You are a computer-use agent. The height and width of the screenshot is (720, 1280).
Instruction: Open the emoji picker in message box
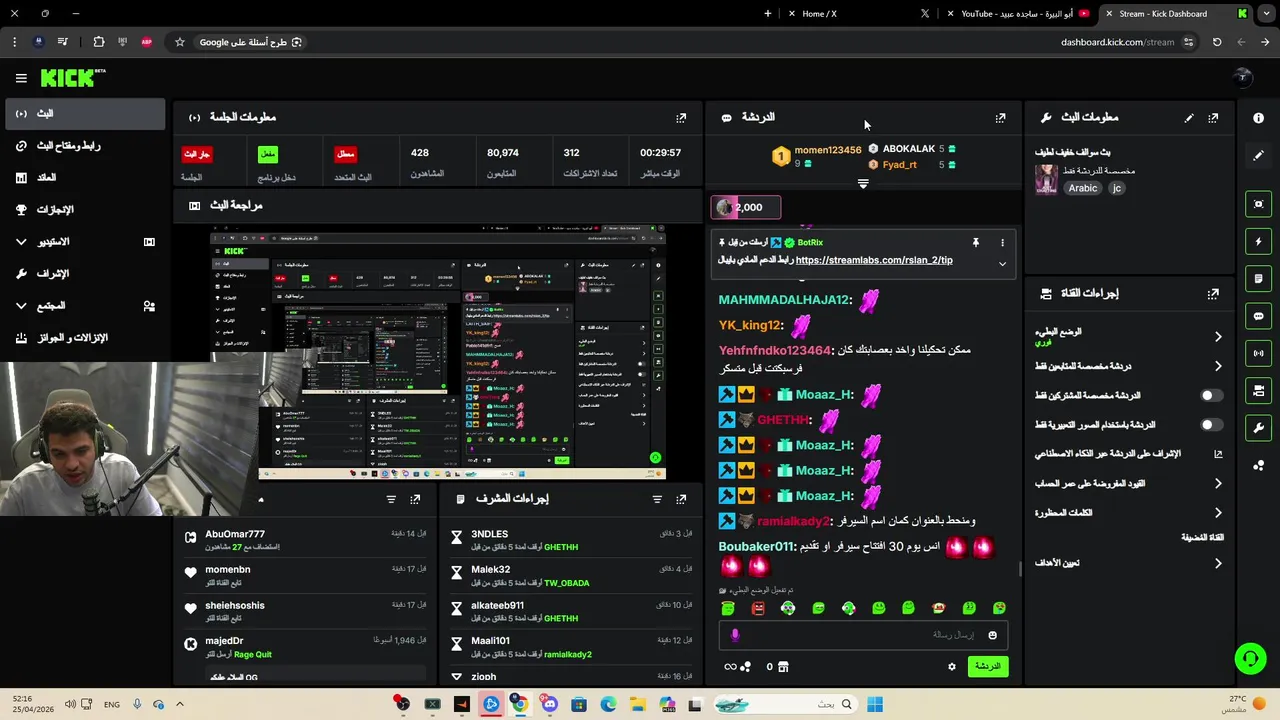coord(992,635)
